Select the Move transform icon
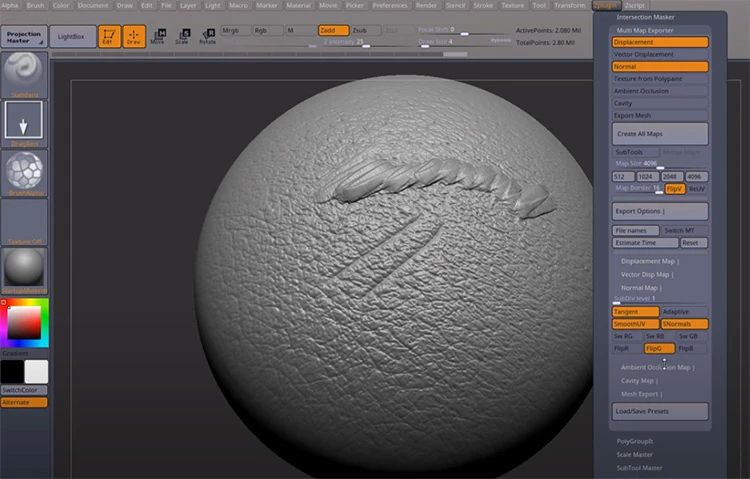The height and width of the screenshot is (479, 750). (158, 36)
